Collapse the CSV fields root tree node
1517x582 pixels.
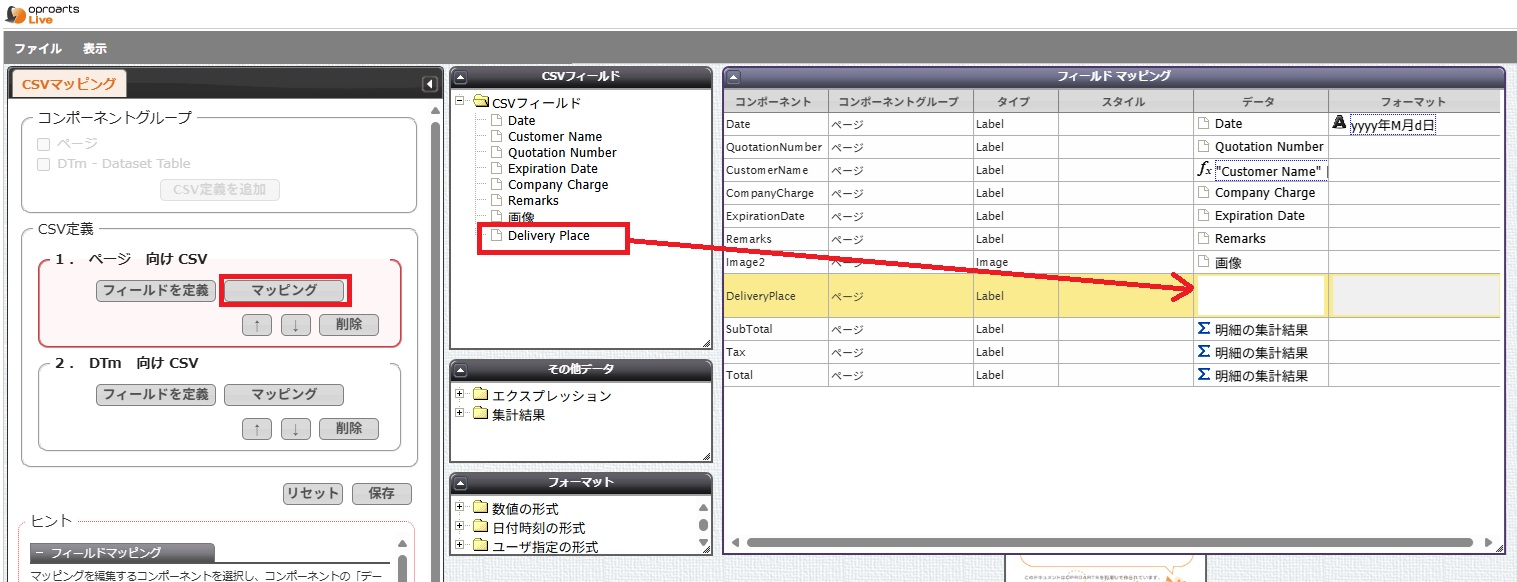460,101
